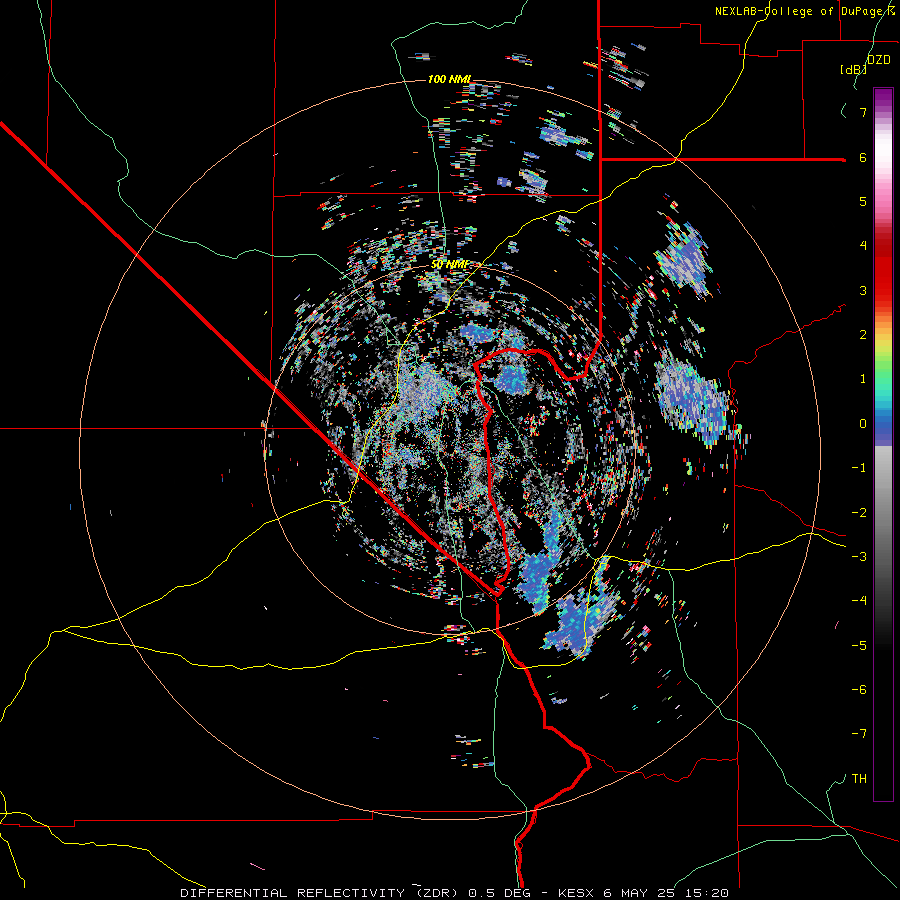Screen dimensions: 900x900
Task: Click the DZD product label above legend
Action: 879,59
